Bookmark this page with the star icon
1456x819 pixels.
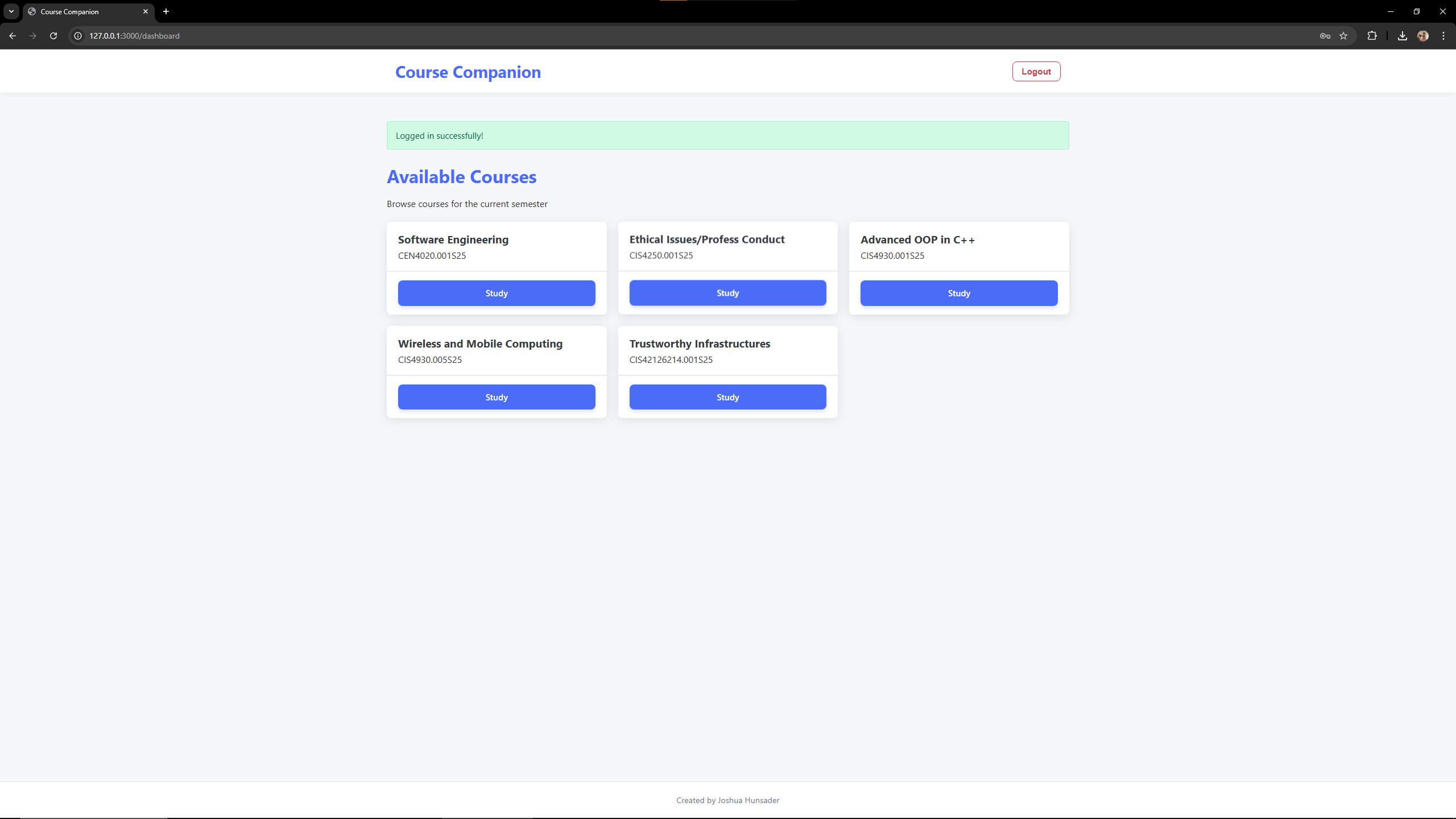(x=1343, y=36)
